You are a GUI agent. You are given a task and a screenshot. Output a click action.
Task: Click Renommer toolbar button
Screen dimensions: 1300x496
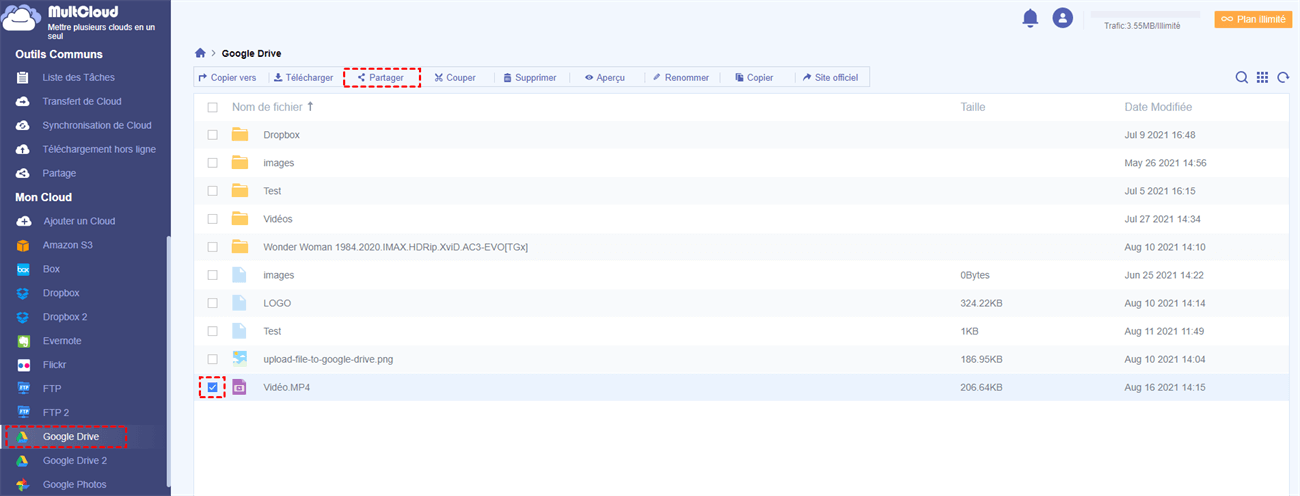click(x=680, y=77)
